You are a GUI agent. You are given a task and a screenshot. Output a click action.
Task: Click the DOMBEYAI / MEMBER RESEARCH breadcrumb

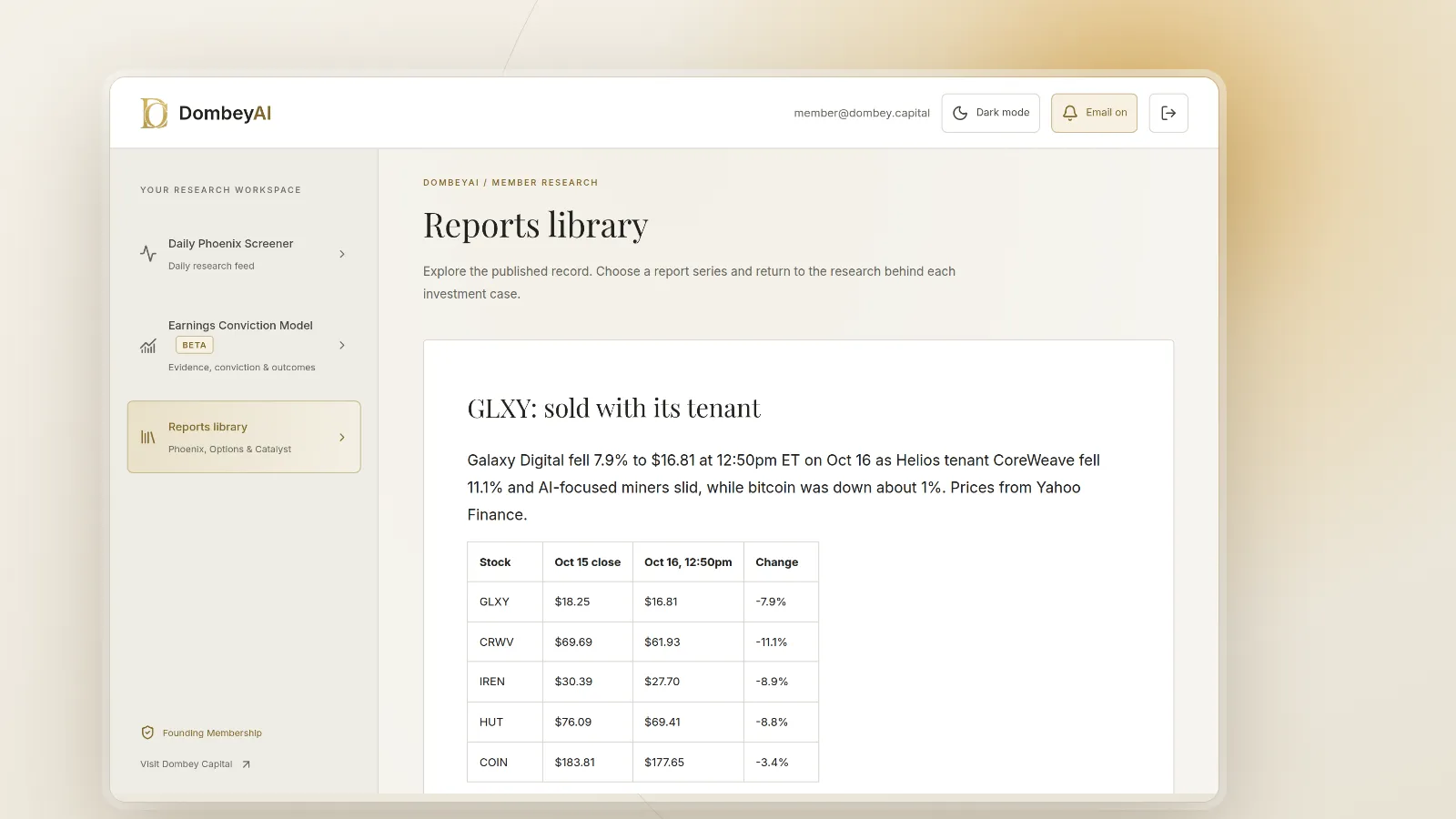pyautogui.click(x=511, y=183)
